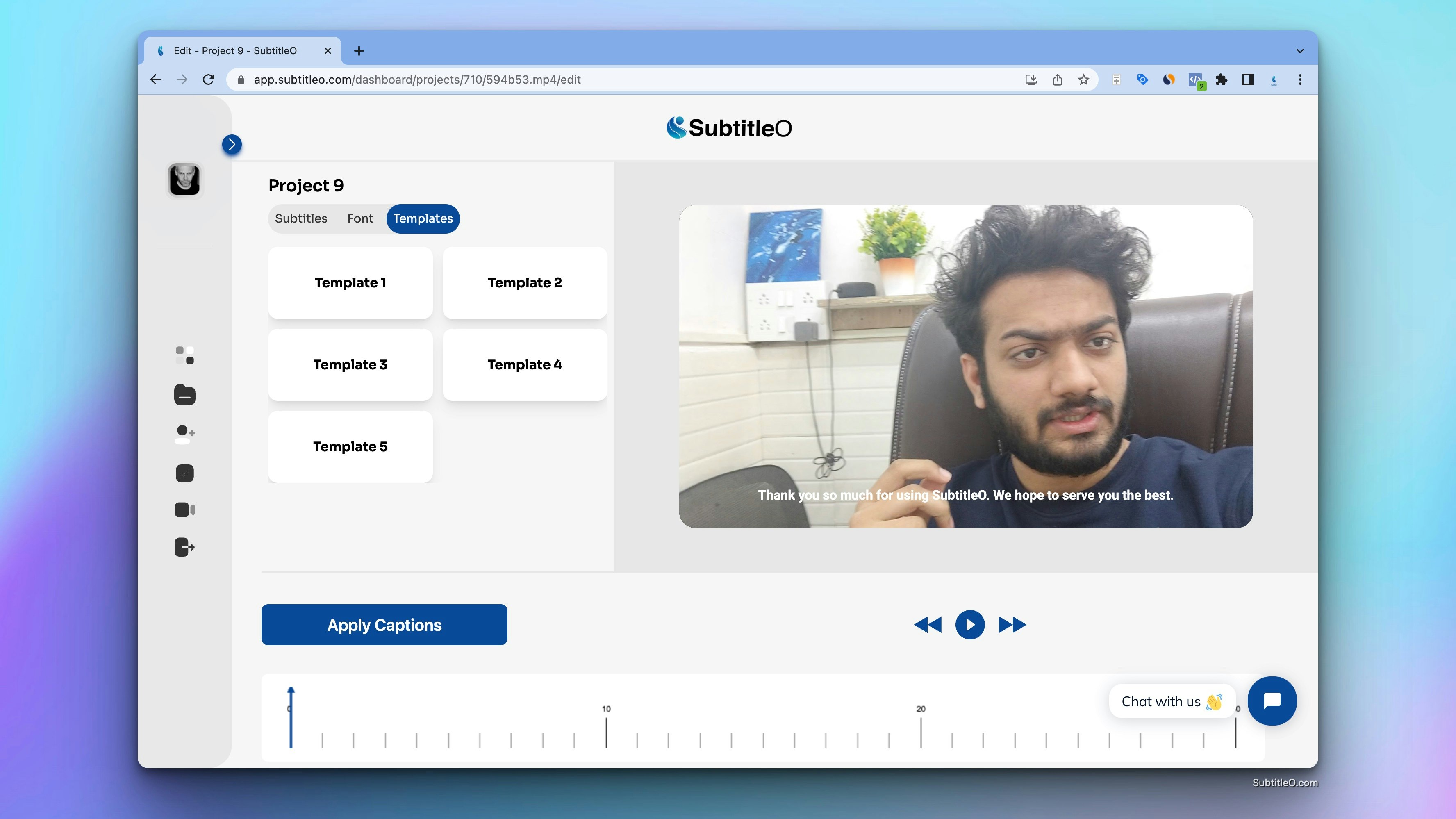Fast forward the video

click(x=1012, y=625)
